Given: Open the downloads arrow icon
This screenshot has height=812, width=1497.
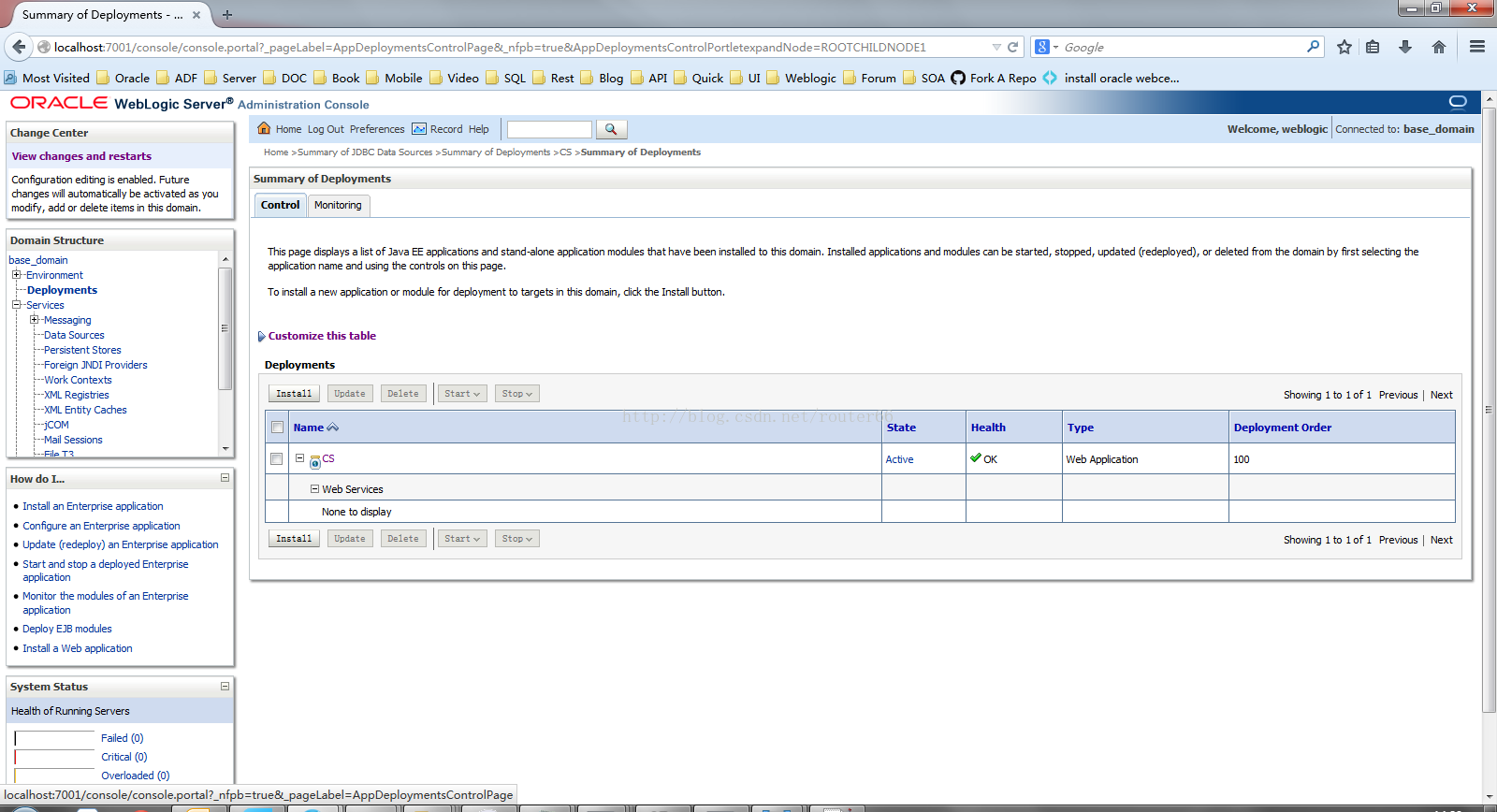Looking at the screenshot, I should (1405, 47).
